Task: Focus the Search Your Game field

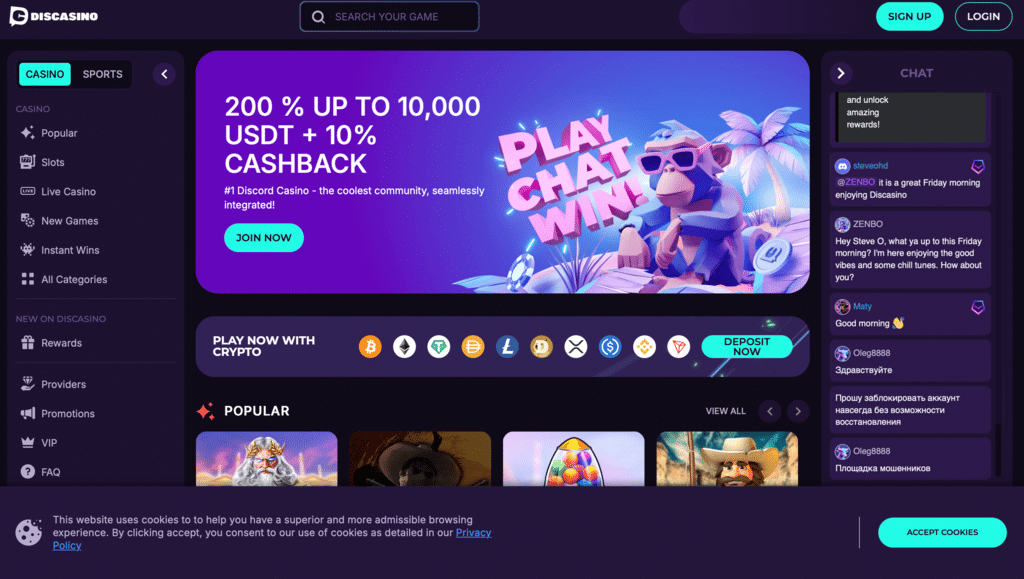Action: point(389,16)
